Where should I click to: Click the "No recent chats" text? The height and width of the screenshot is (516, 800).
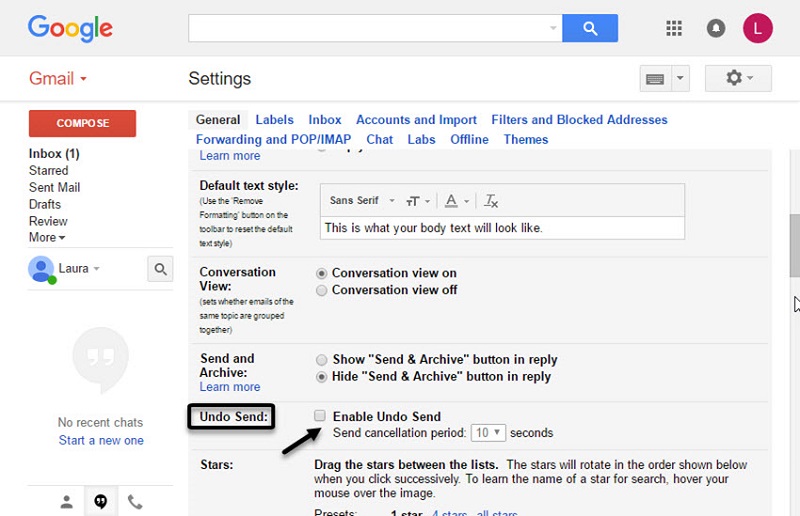pyautogui.click(x=101, y=423)
